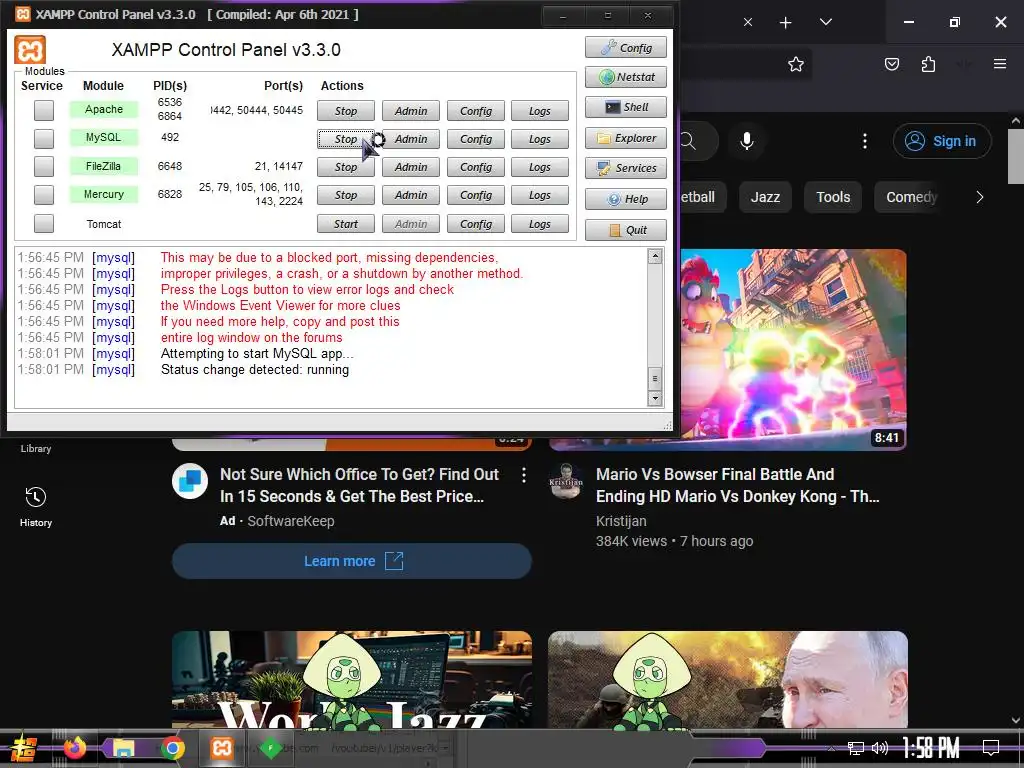Open Kristijan channel avatar

(566, 481)
